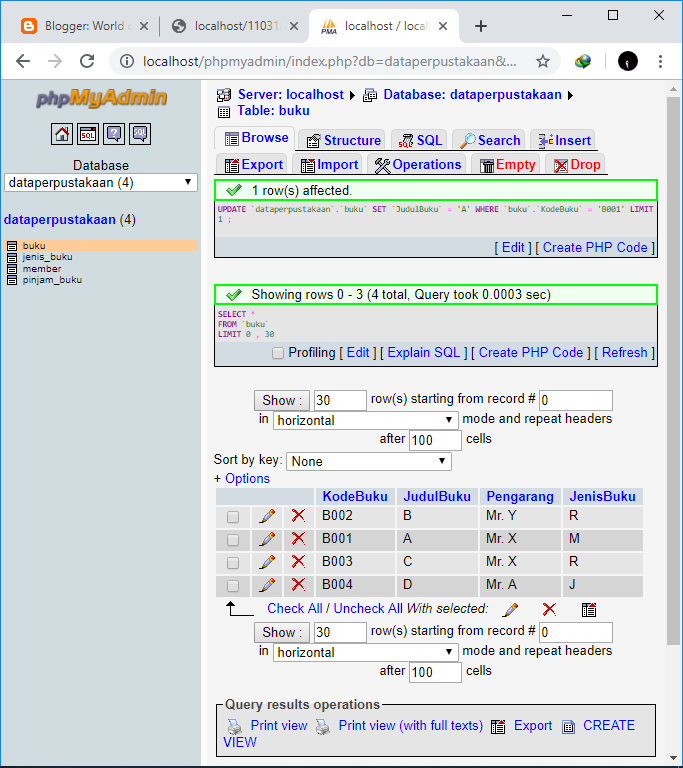The image size is (683, 768).
Task: Click Edit link under UPDATE query
Action: pyautogui.click(x=513, y=247)
